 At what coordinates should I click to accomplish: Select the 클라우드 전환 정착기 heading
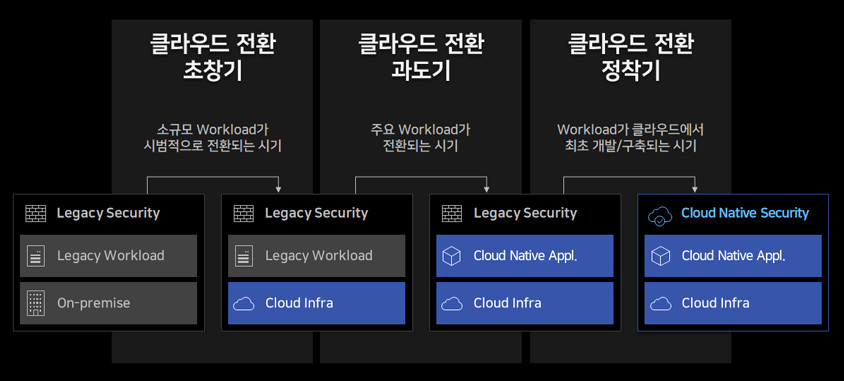pyautogui.click(x=630, y=57)
